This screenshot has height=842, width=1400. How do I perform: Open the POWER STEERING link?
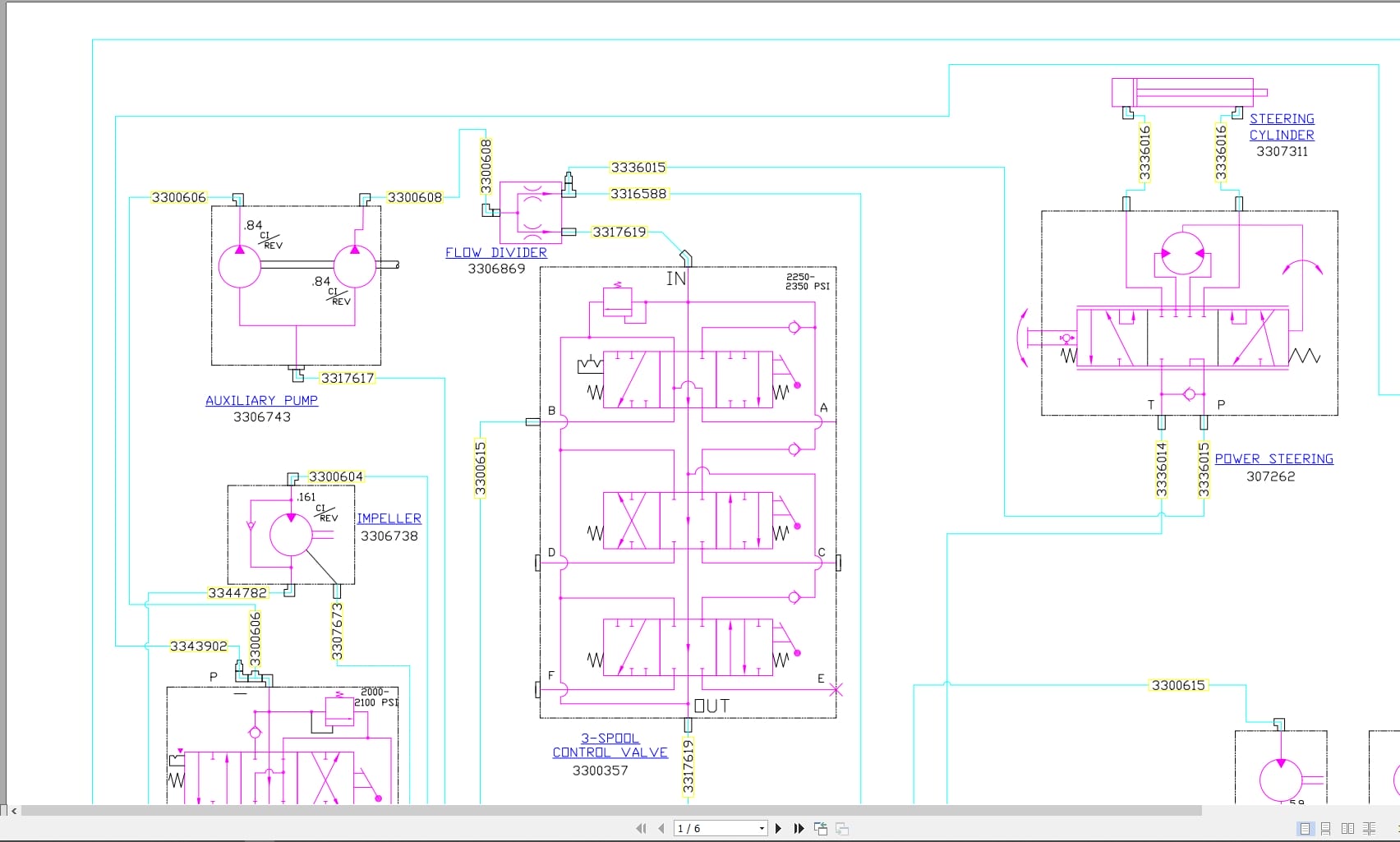1274,458
